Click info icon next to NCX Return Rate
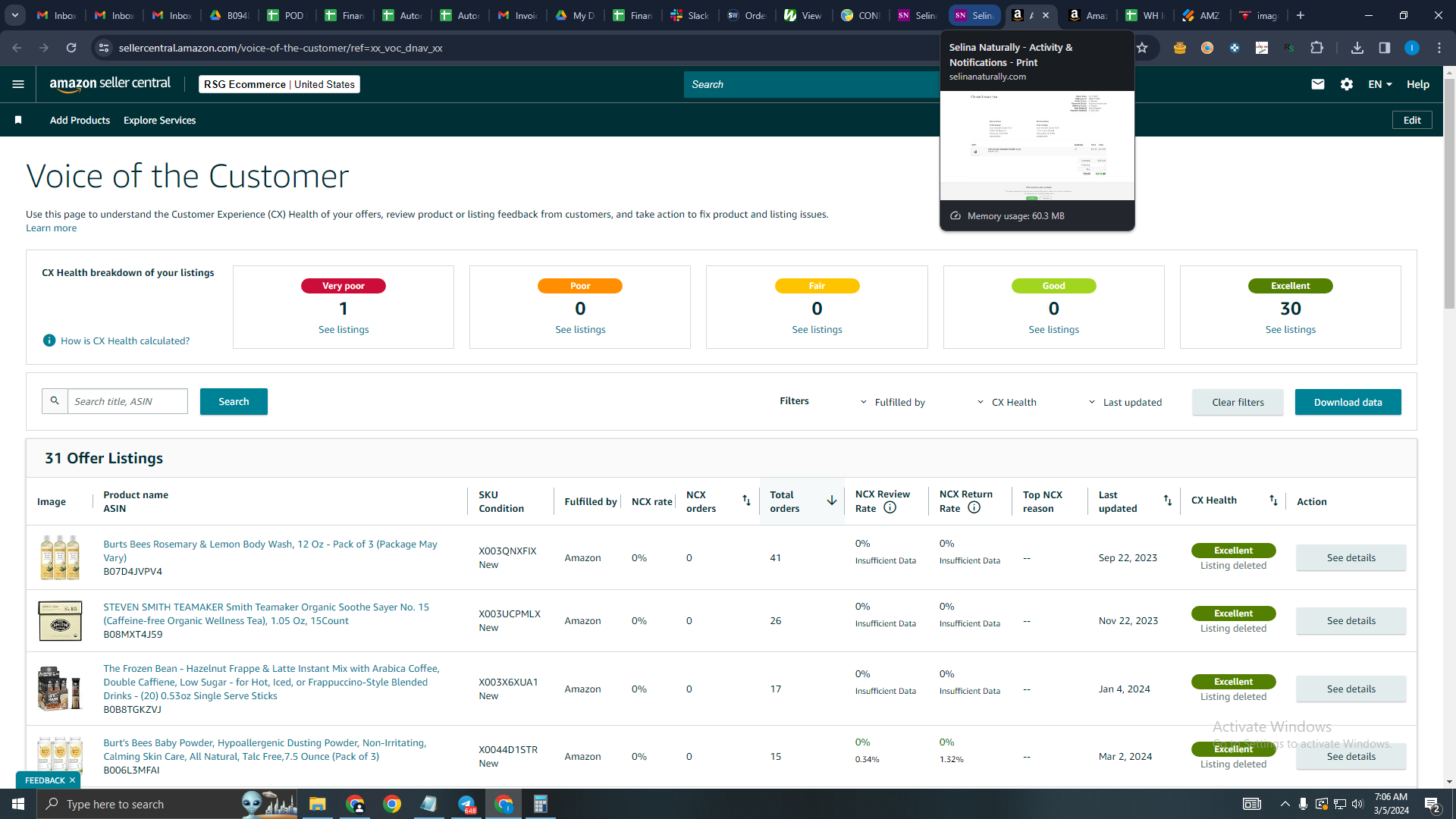 974,508
